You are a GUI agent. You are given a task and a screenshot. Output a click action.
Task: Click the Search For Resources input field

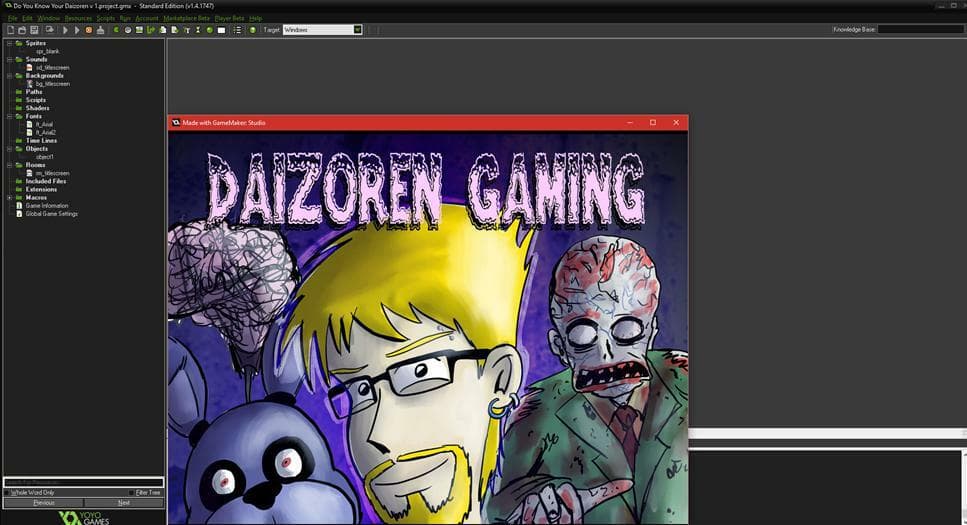point(83,482)
